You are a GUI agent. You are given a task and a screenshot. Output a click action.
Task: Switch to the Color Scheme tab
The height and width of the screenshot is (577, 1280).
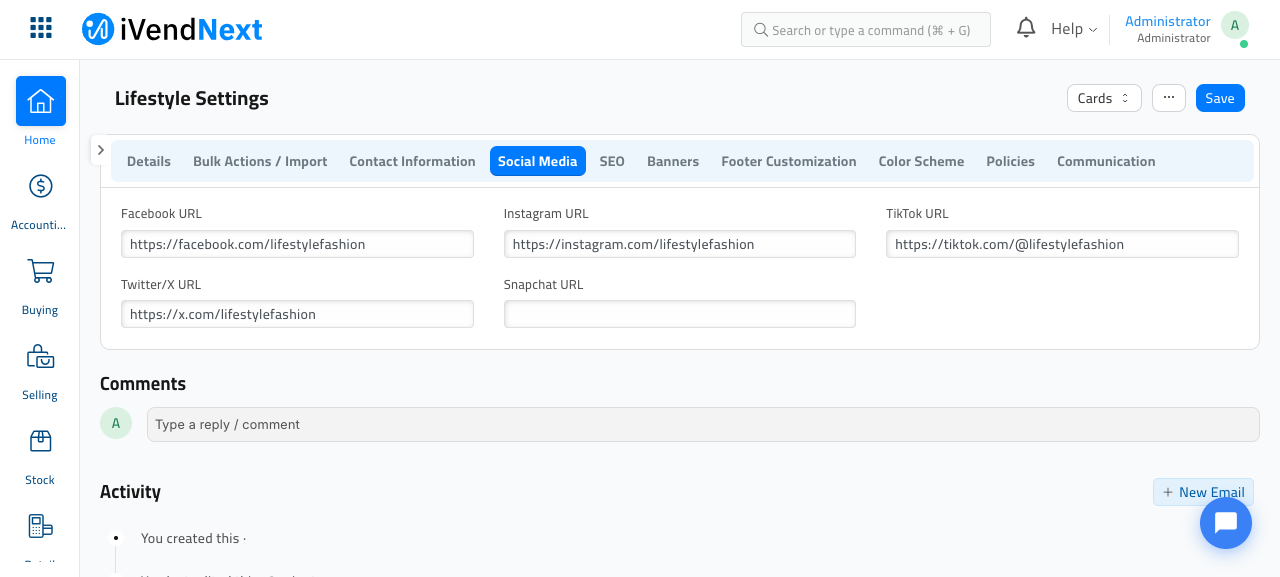pos(921,161)
